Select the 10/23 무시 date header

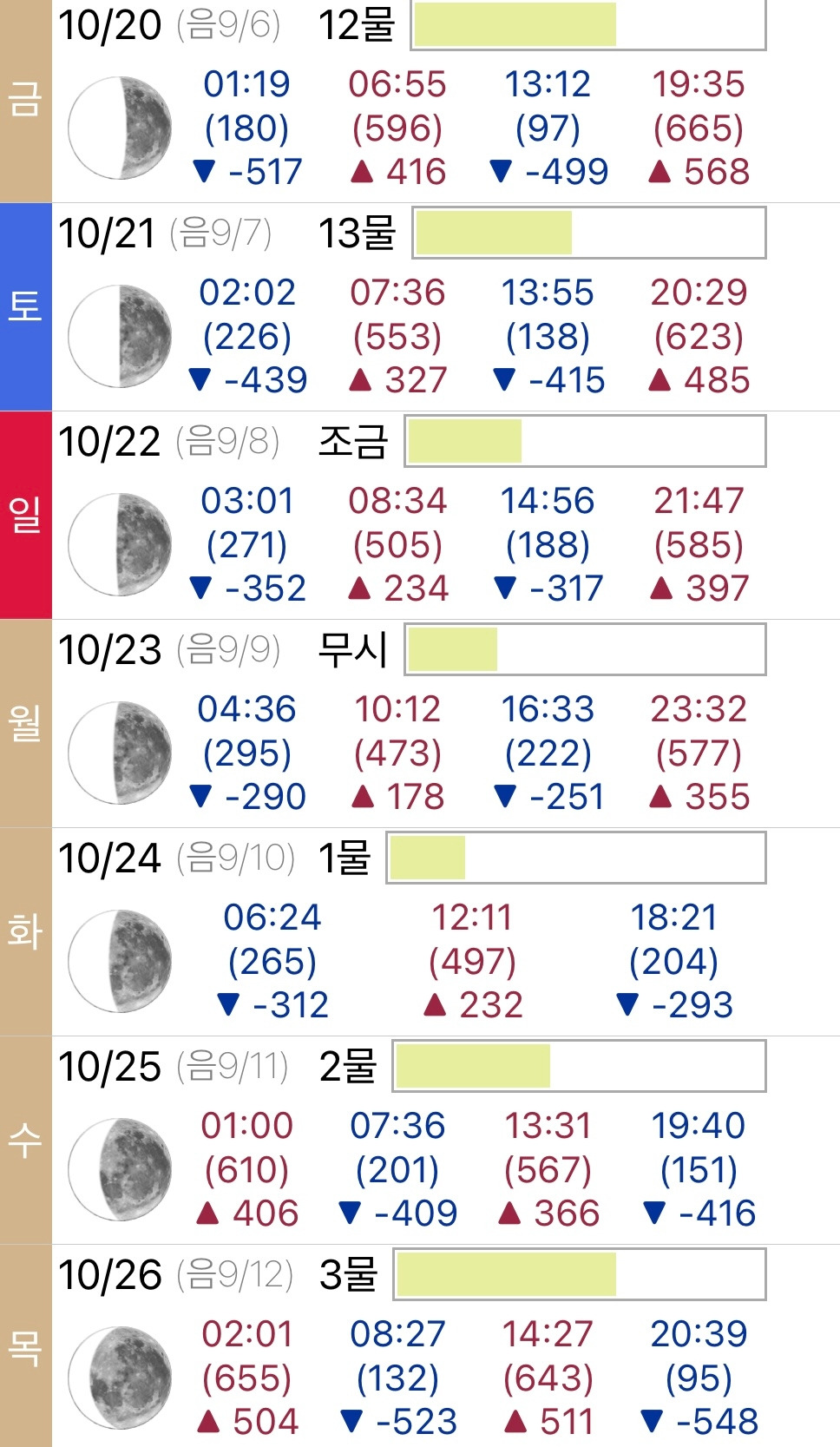222,649
